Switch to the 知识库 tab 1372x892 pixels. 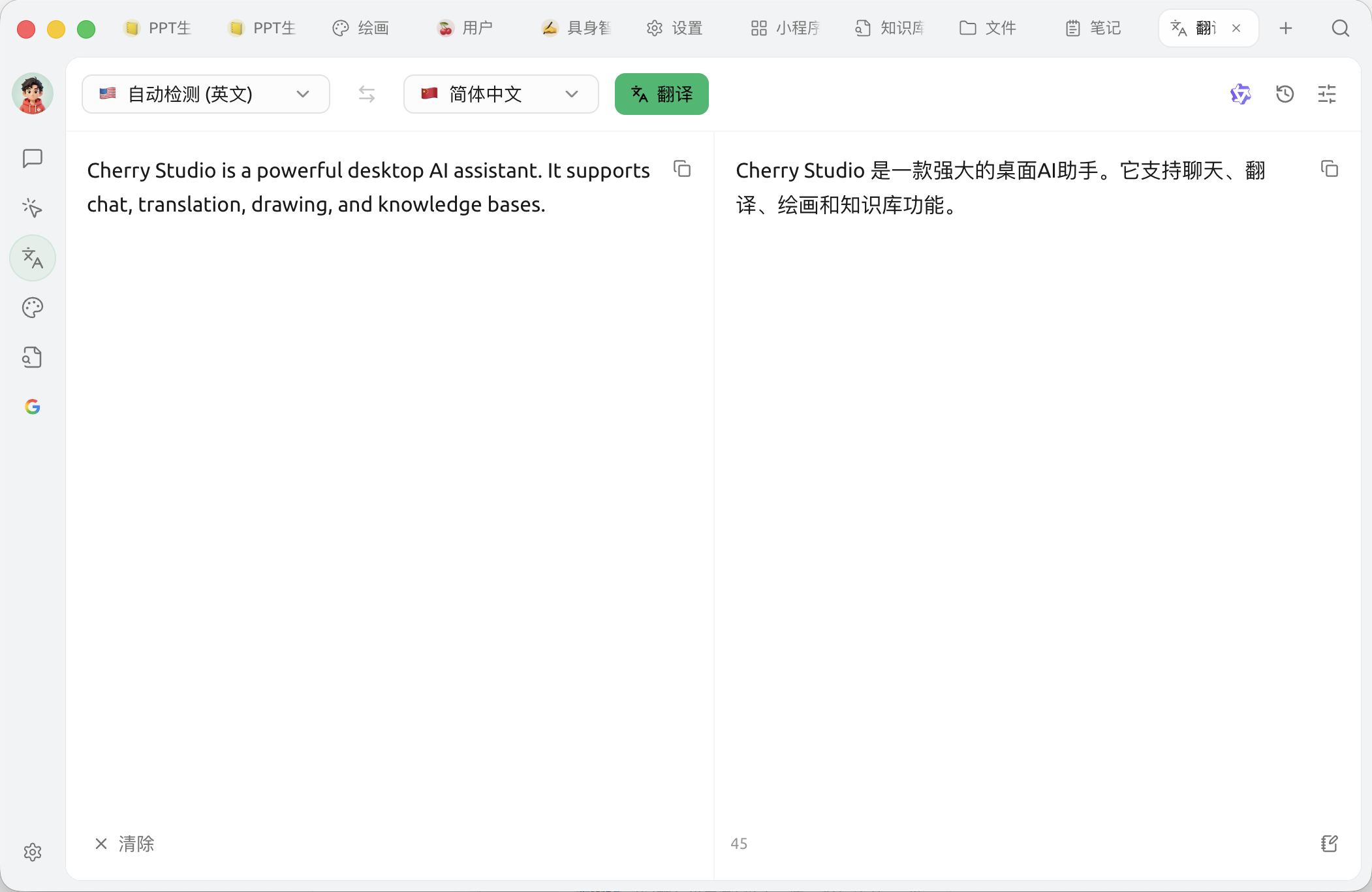(890, 28)
